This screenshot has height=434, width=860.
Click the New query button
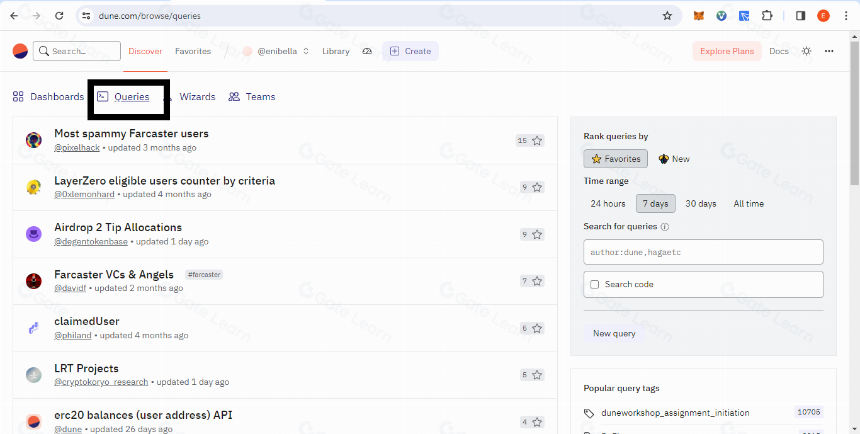coord(614,334)
